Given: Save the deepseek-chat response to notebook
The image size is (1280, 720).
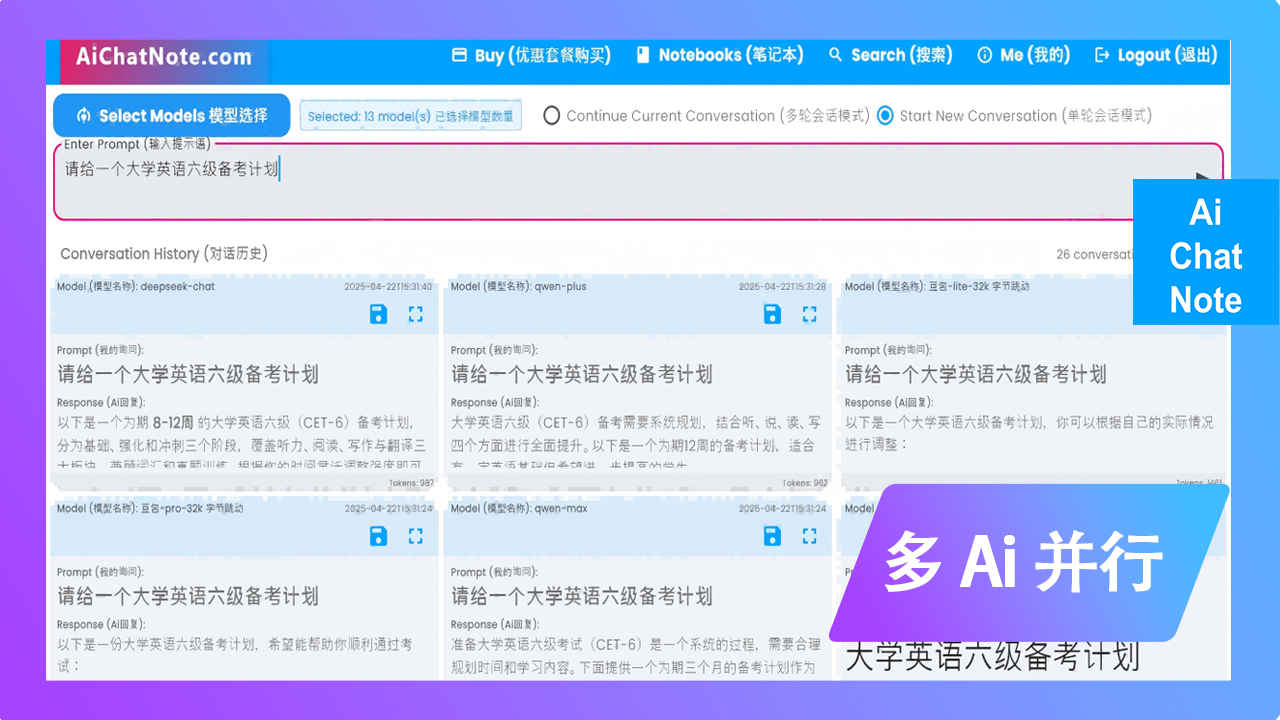Looking at the screenshot, I should [378, 315].
